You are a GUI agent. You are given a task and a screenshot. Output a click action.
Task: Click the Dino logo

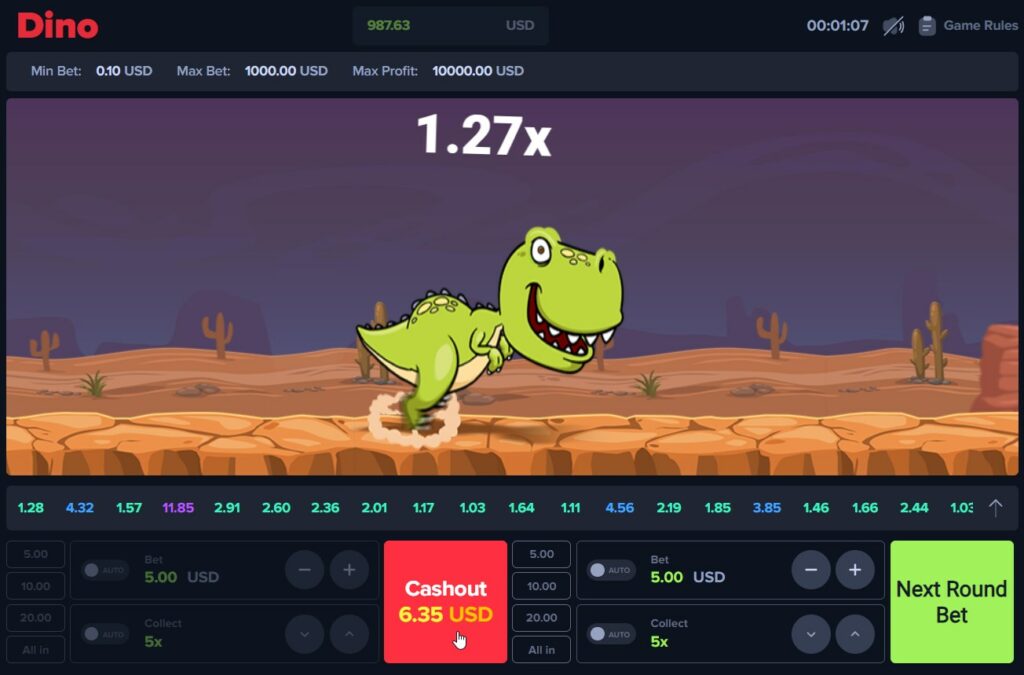tap(58, 25)
